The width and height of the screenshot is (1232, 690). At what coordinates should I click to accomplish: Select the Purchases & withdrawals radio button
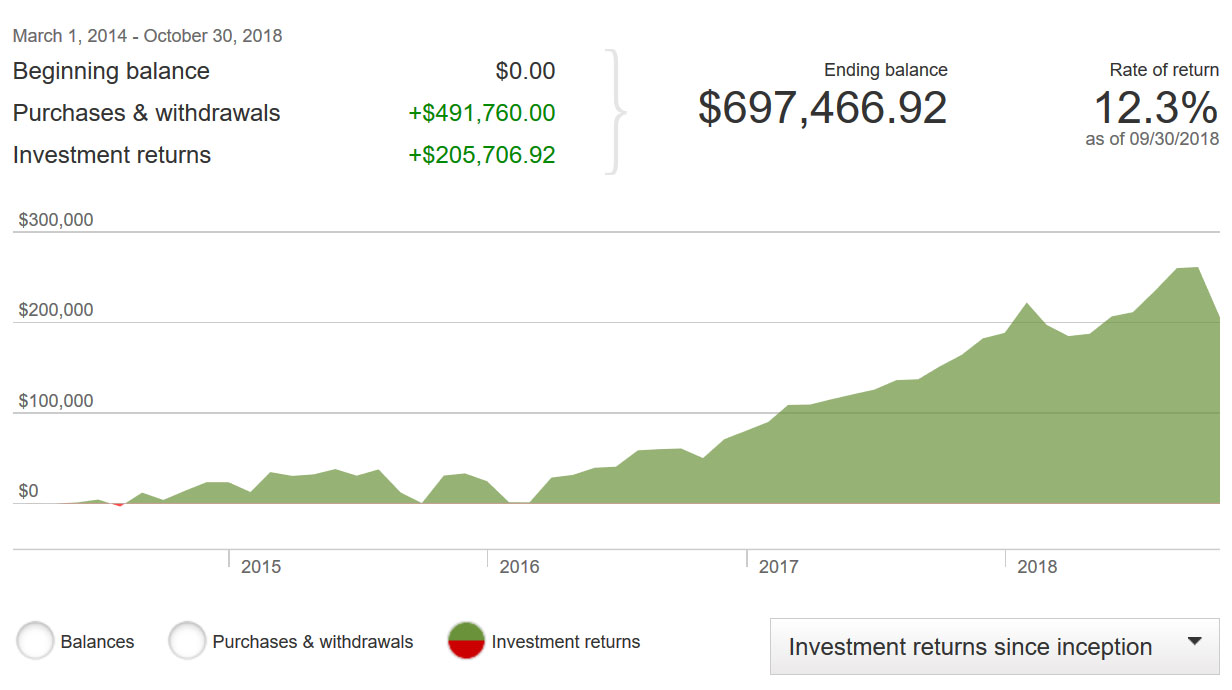[x=187, y=641]
